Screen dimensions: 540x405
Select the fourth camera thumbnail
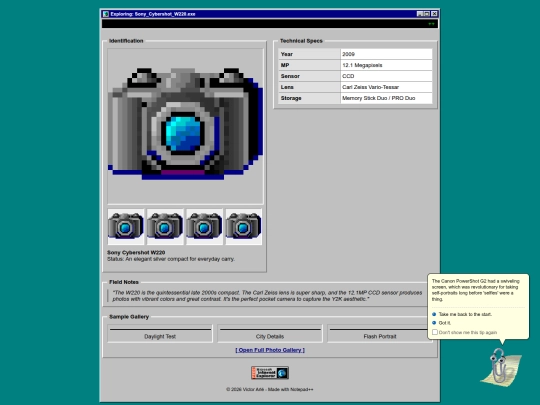[243, 227]
